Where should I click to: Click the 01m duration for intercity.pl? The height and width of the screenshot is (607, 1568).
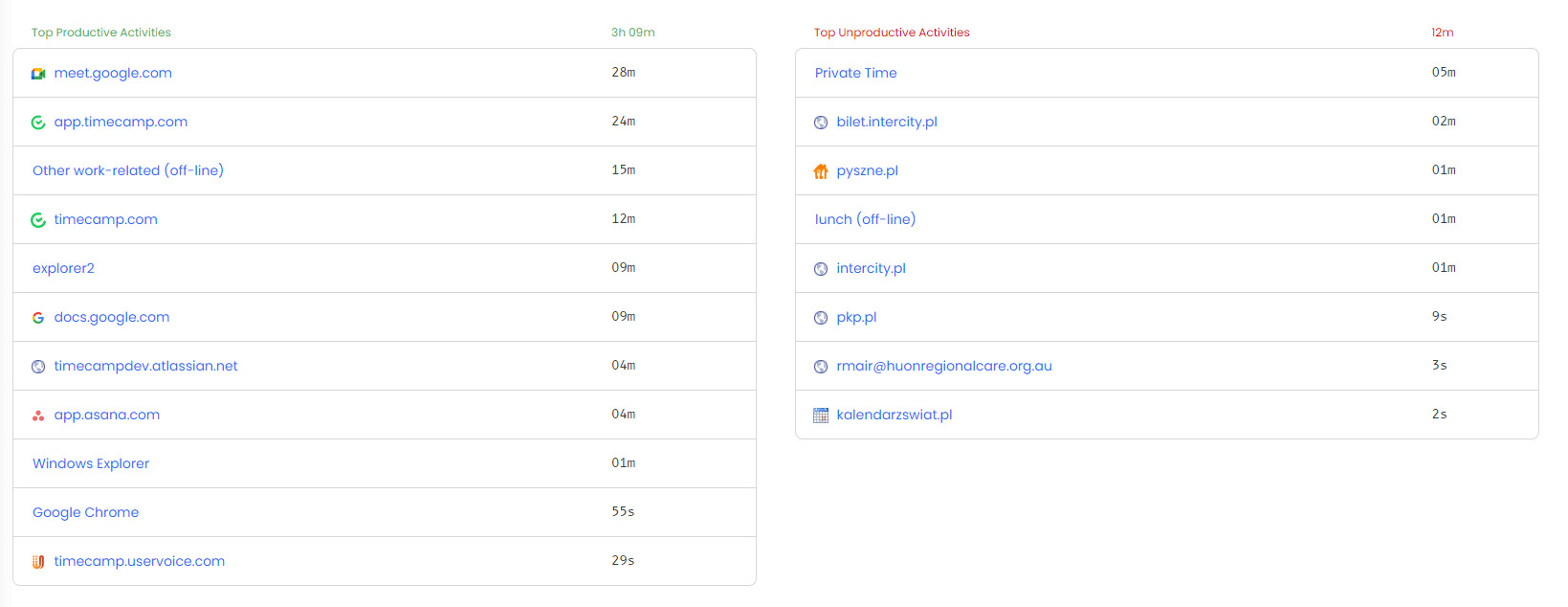(x=1444, y=267)
